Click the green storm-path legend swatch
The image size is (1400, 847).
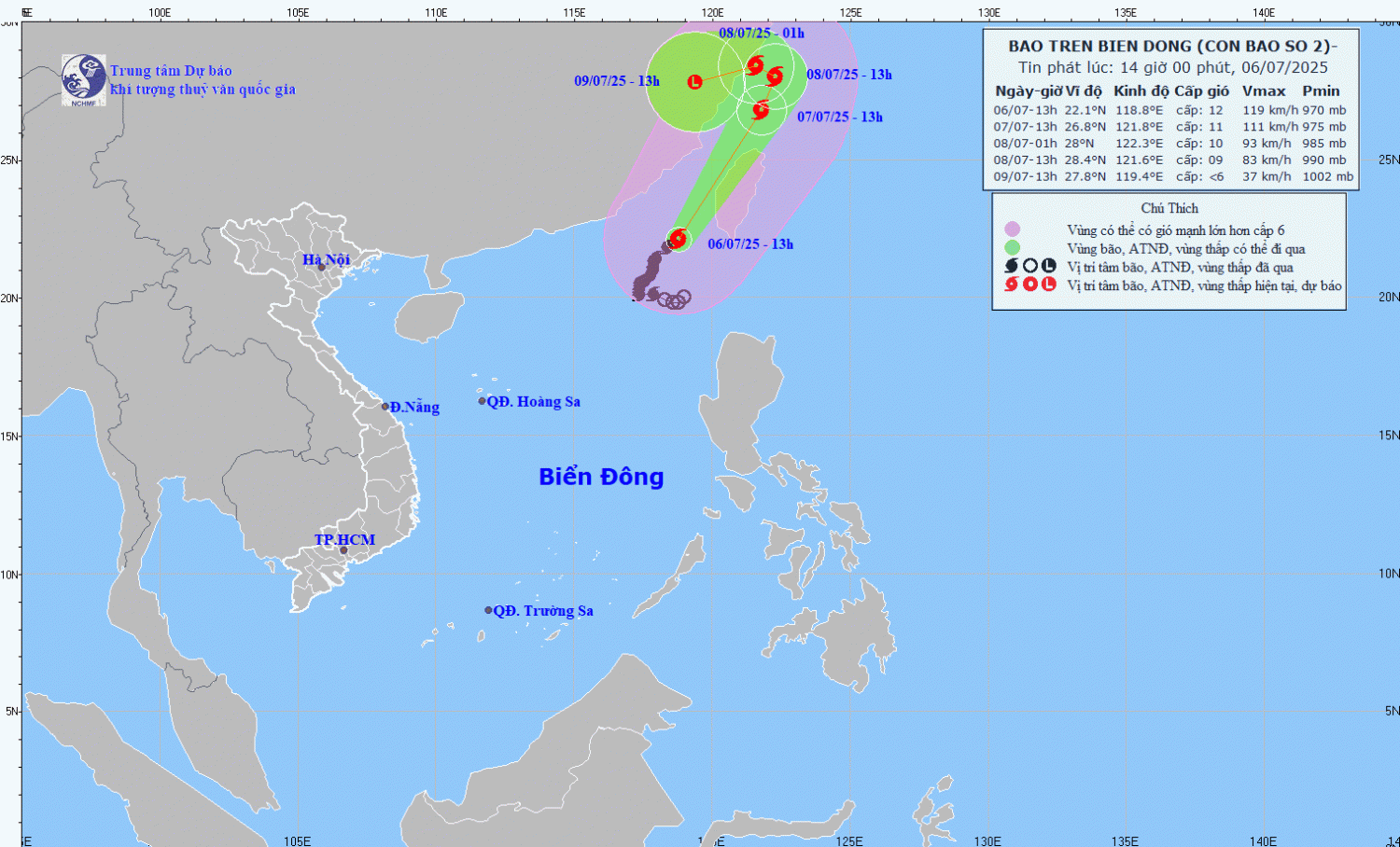tap(1013, 248)
